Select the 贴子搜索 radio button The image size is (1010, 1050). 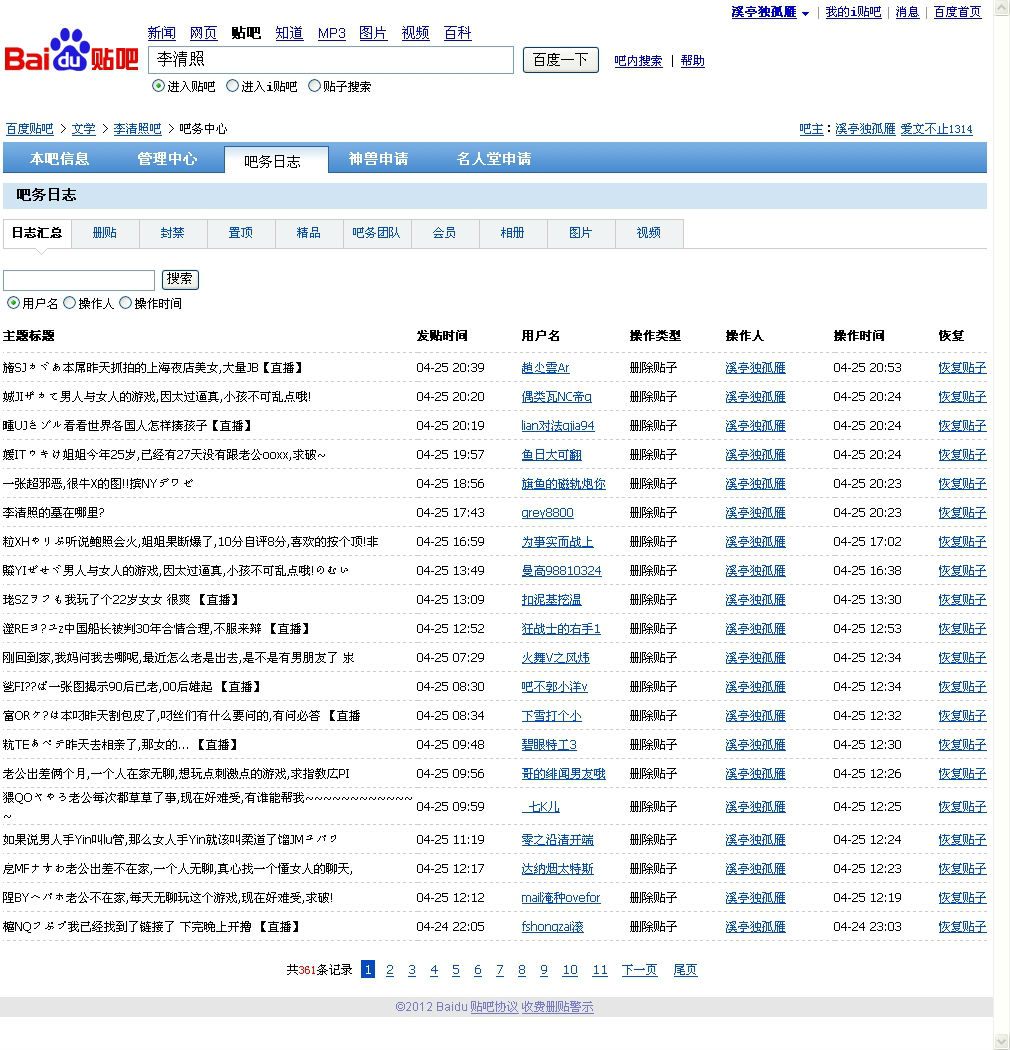[x=314, y=86]
